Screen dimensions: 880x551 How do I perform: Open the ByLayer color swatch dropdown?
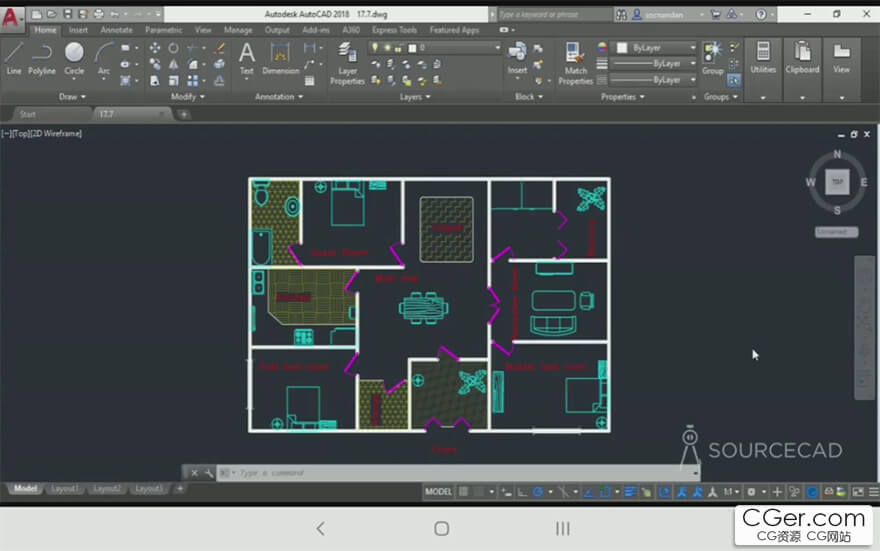[x=656, y=48]
